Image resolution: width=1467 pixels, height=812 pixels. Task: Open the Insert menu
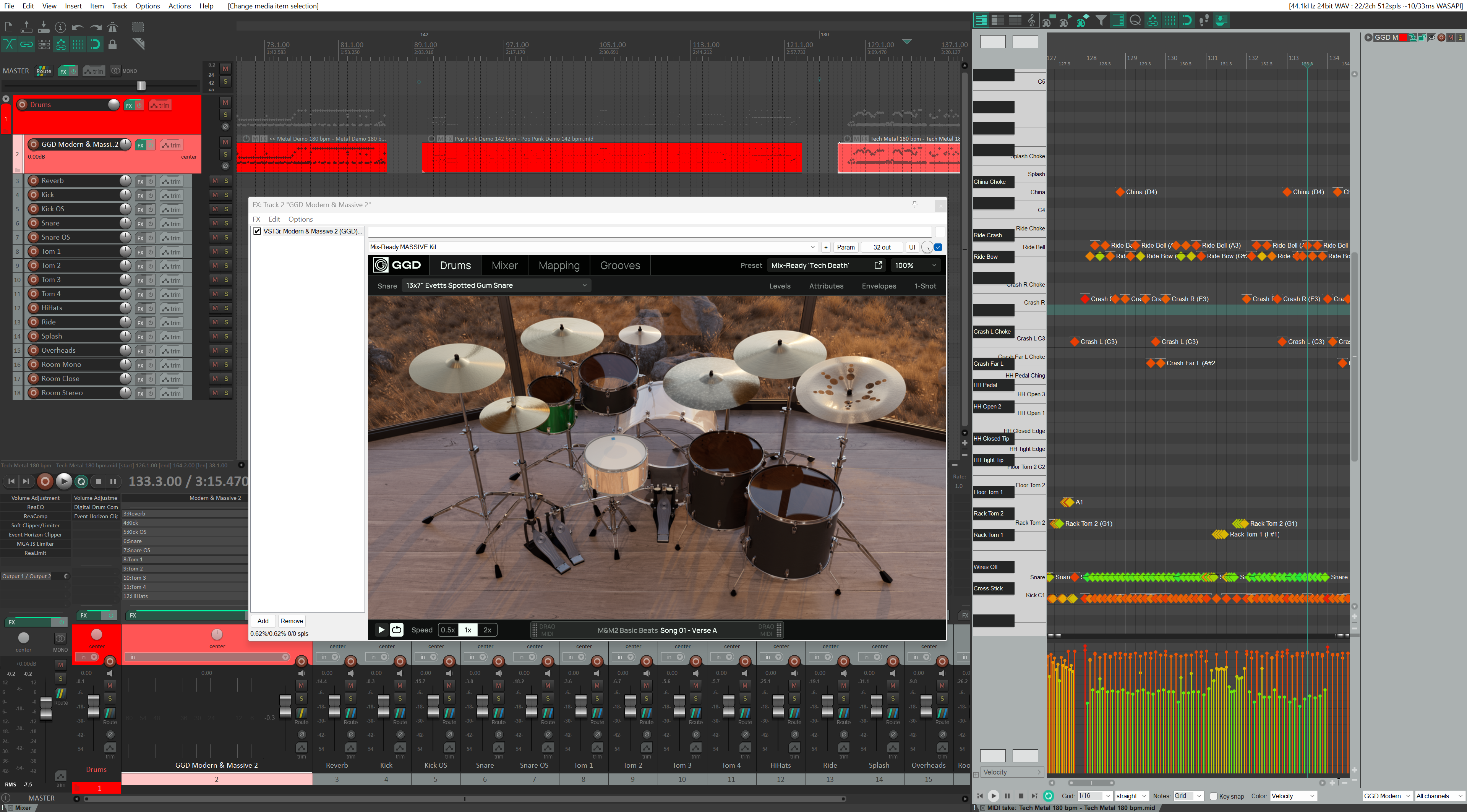tap(73, 6)
